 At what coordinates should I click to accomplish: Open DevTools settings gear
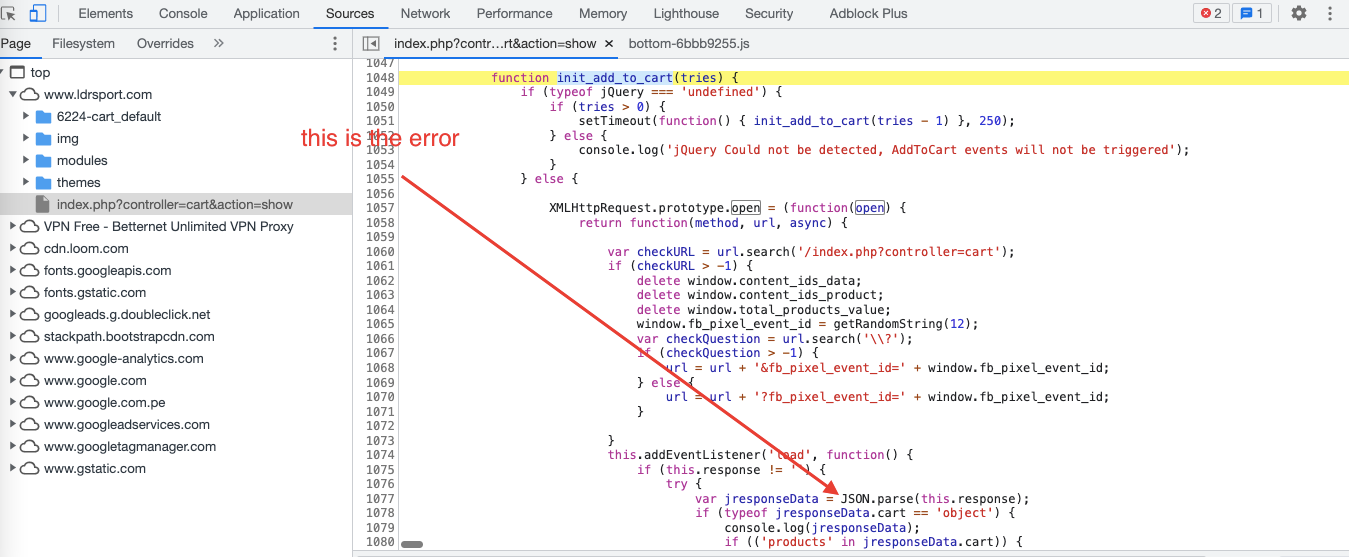coord(1298,14)
